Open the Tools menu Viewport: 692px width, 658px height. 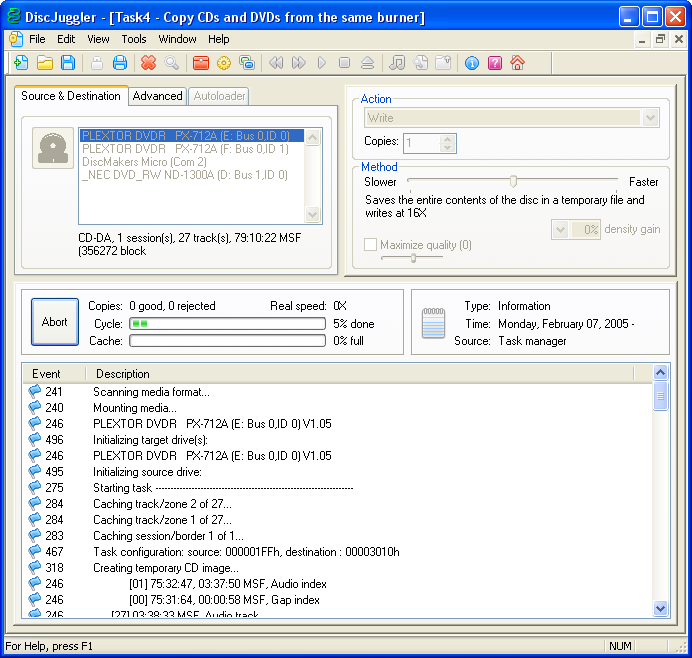[134, 39]
